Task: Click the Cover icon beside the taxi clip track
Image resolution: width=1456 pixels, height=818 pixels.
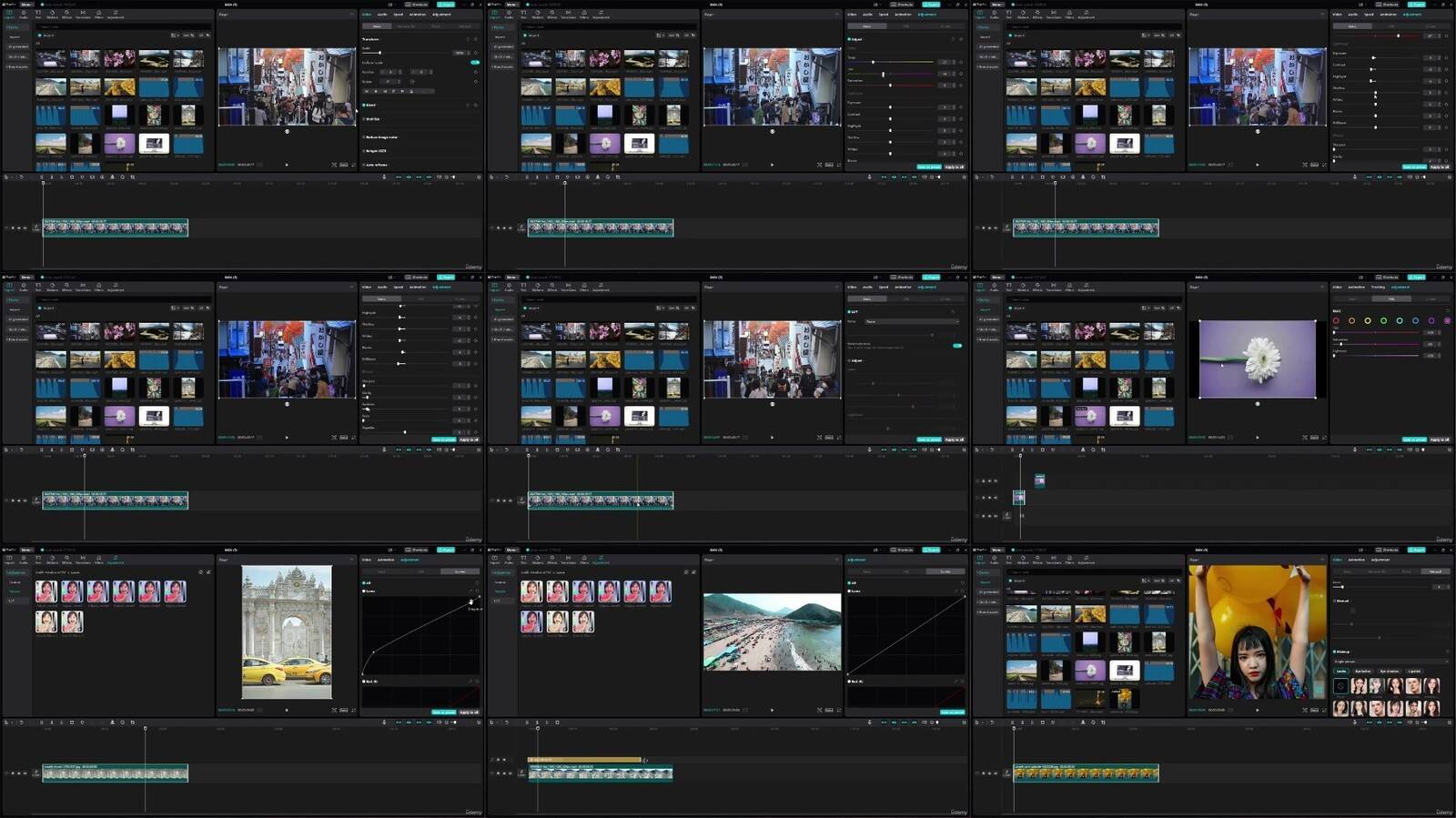Action: click(x=36, y=773)
